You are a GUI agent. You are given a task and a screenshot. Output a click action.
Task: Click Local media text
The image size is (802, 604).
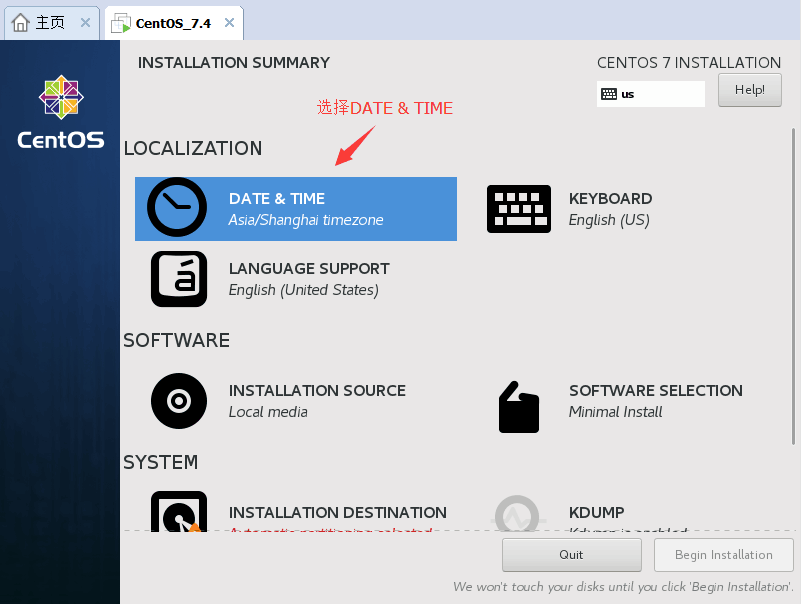tap(268, 412)
